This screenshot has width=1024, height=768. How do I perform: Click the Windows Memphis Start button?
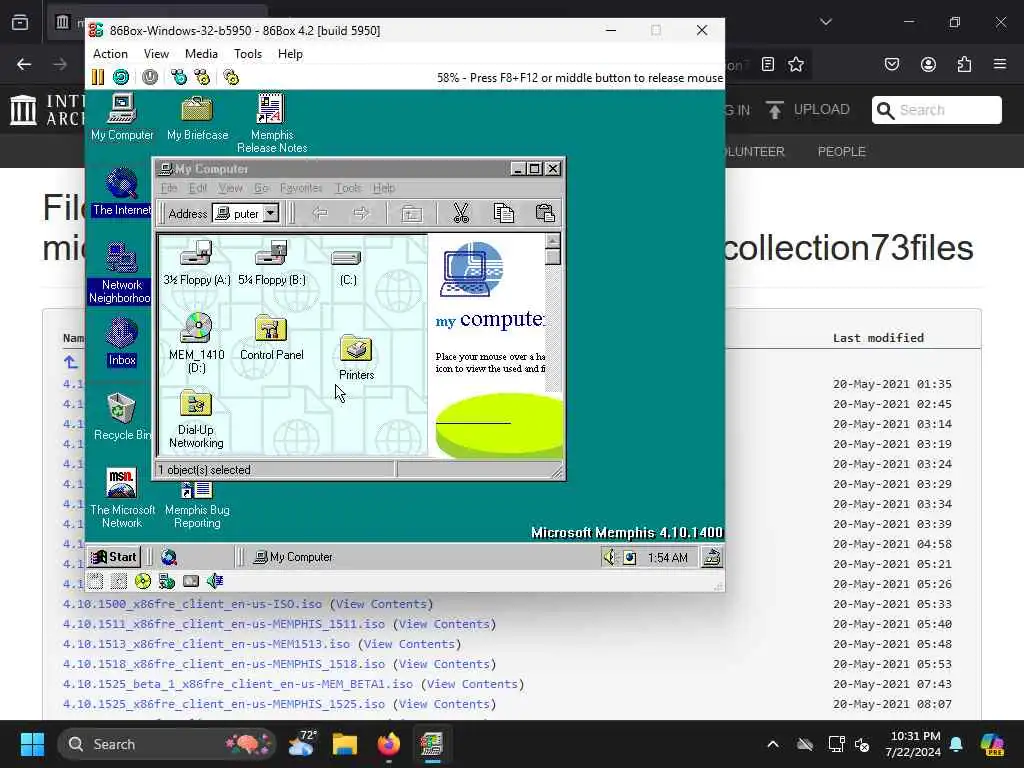tap(114, 557)
